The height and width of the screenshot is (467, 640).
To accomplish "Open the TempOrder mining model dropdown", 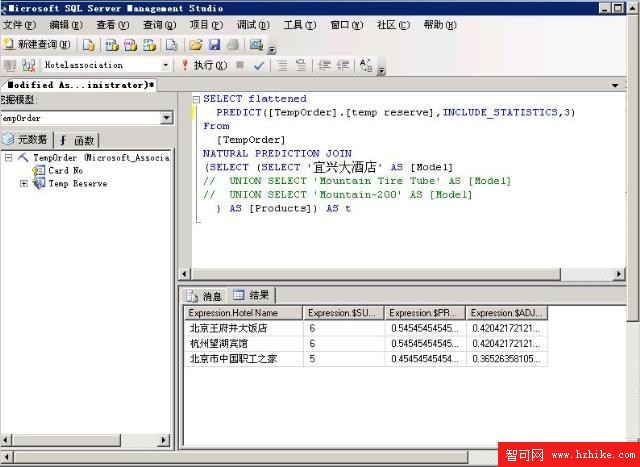I will click(166, 118).
